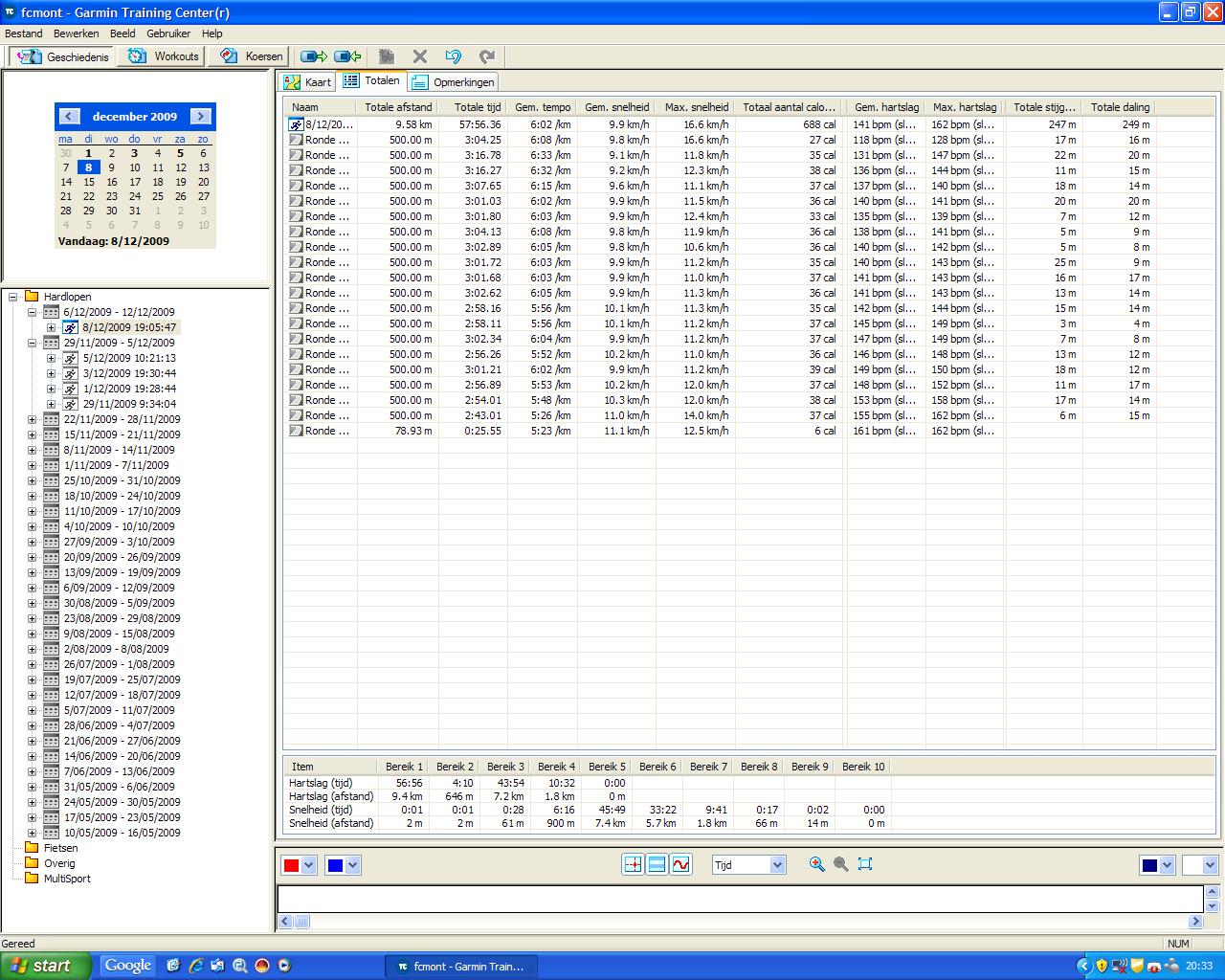The image size is (1225, 980).
Task: Switch to the Kaart tab
Action: coord(307,82)
